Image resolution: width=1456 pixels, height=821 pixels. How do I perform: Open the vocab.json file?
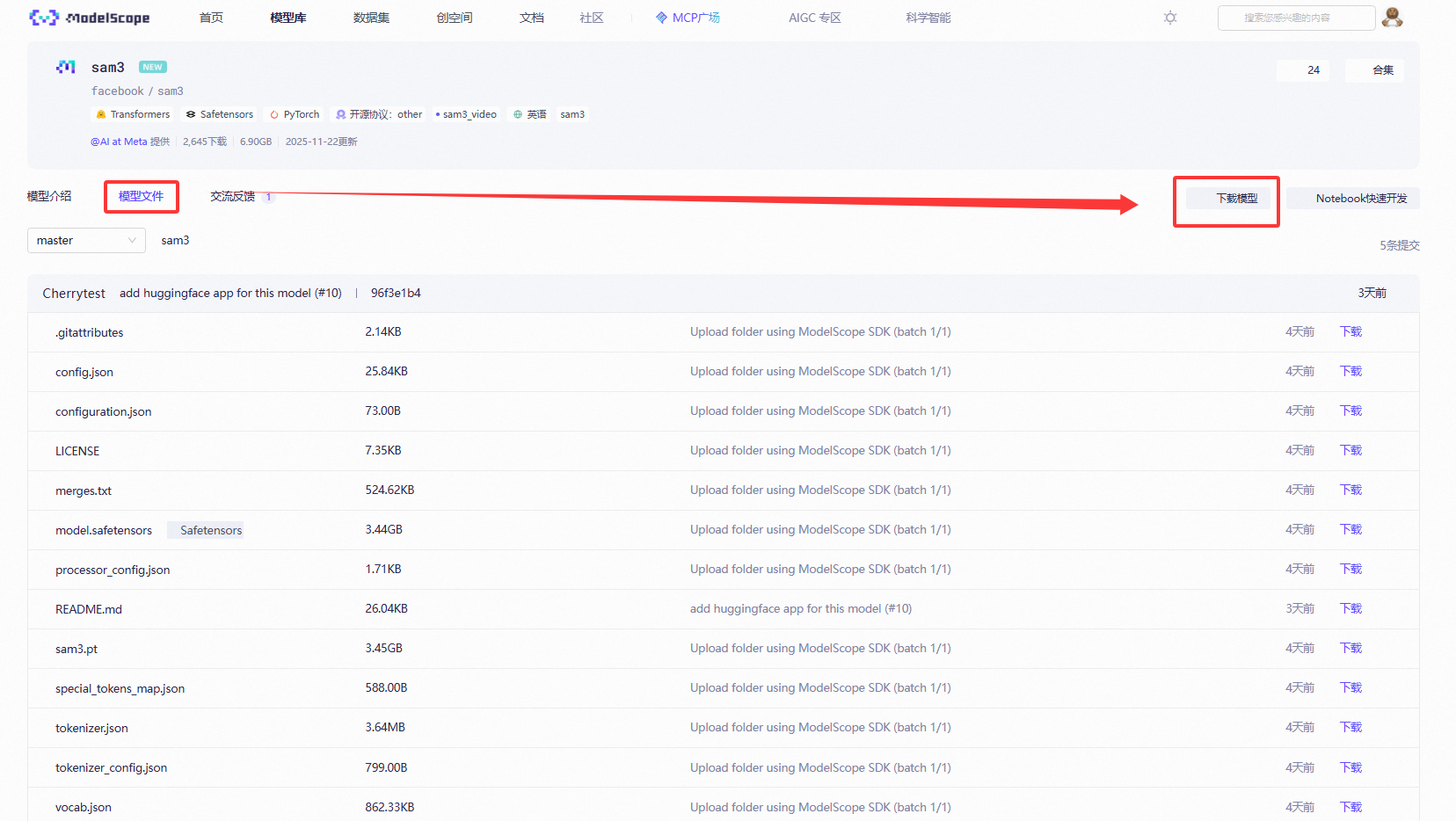pyautogui.click(x=84, y=807)
